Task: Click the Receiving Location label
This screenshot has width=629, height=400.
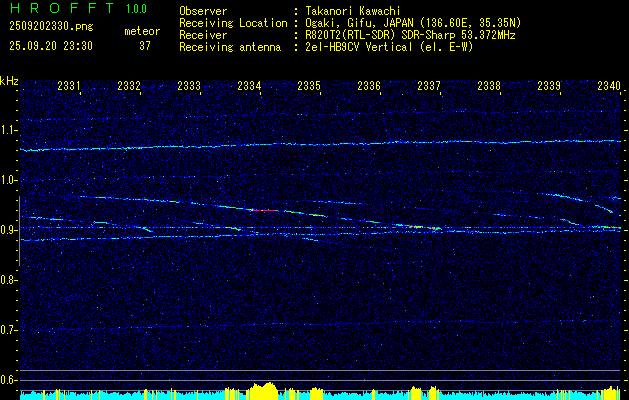Action: pos(233,23)
